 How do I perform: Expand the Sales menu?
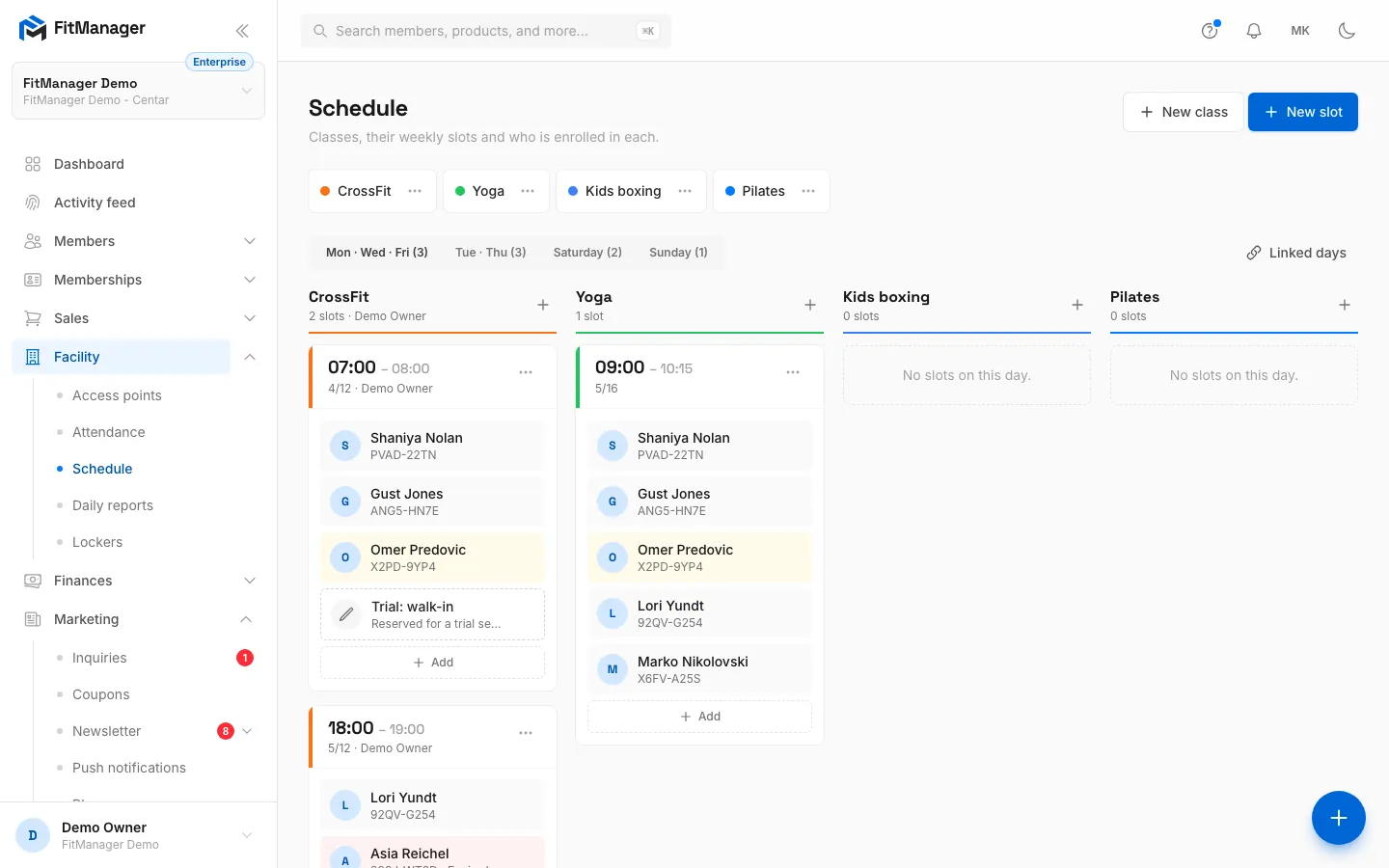tap(250, 318)
